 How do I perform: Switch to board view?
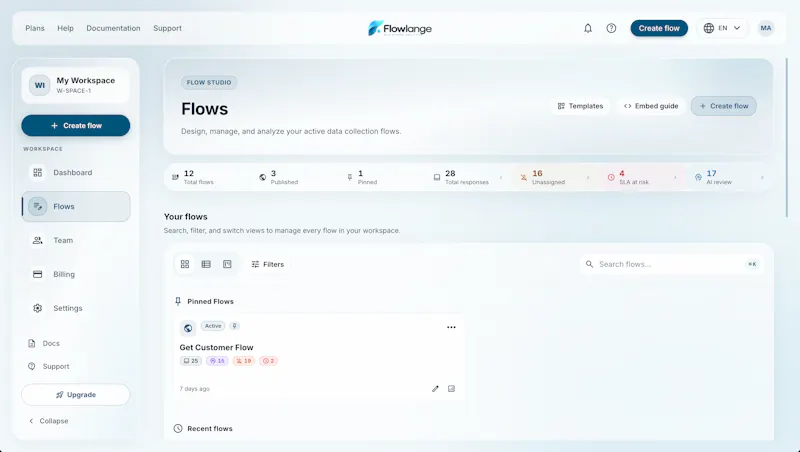click(x=227, y=264)
